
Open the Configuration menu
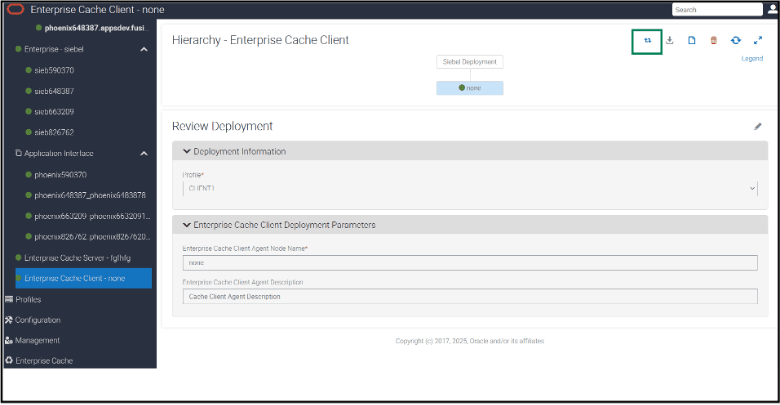37,320
